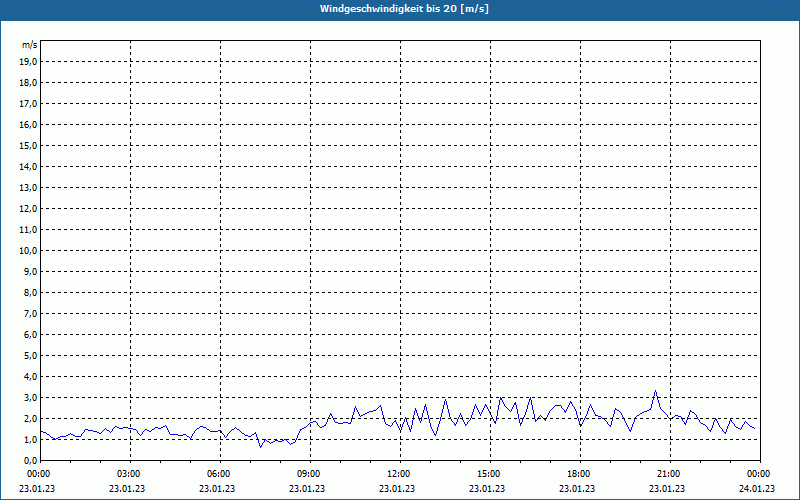This screenshot has height=500, width=800.
Task: Click the 17,0 y-axis label
Action: (x=29, y=103)
